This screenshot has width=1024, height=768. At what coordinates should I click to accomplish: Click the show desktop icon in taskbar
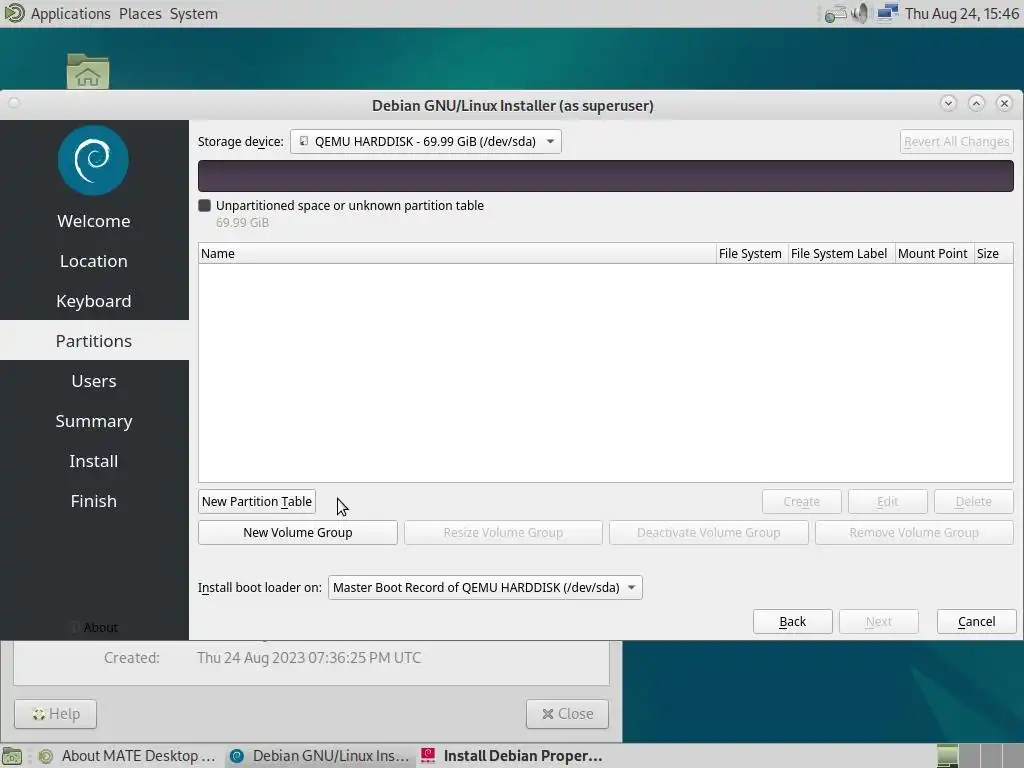[x=12, y=756]
